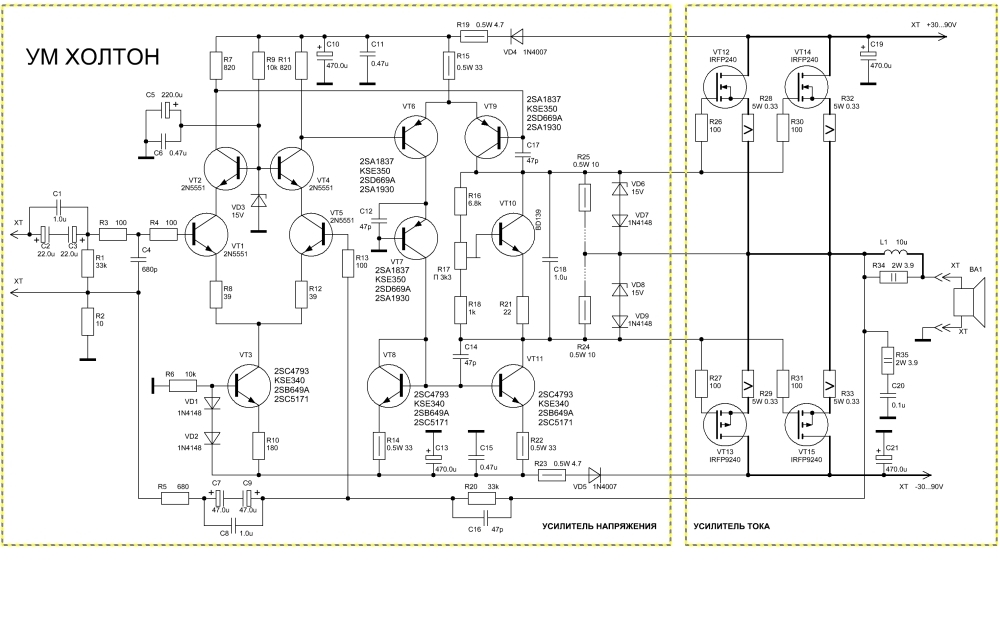Image resolution: width=1000 pixels, height=640 pixels.
Task: Click the R20 33k feedback resistor
Action: [x=482, y=498]
